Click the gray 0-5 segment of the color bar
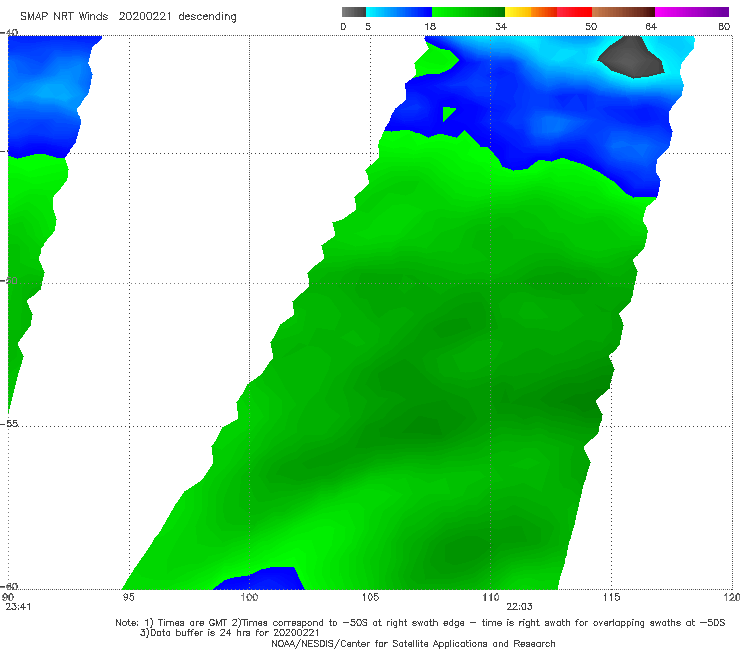Screen dimensions: 740x650 click(353, 12)
